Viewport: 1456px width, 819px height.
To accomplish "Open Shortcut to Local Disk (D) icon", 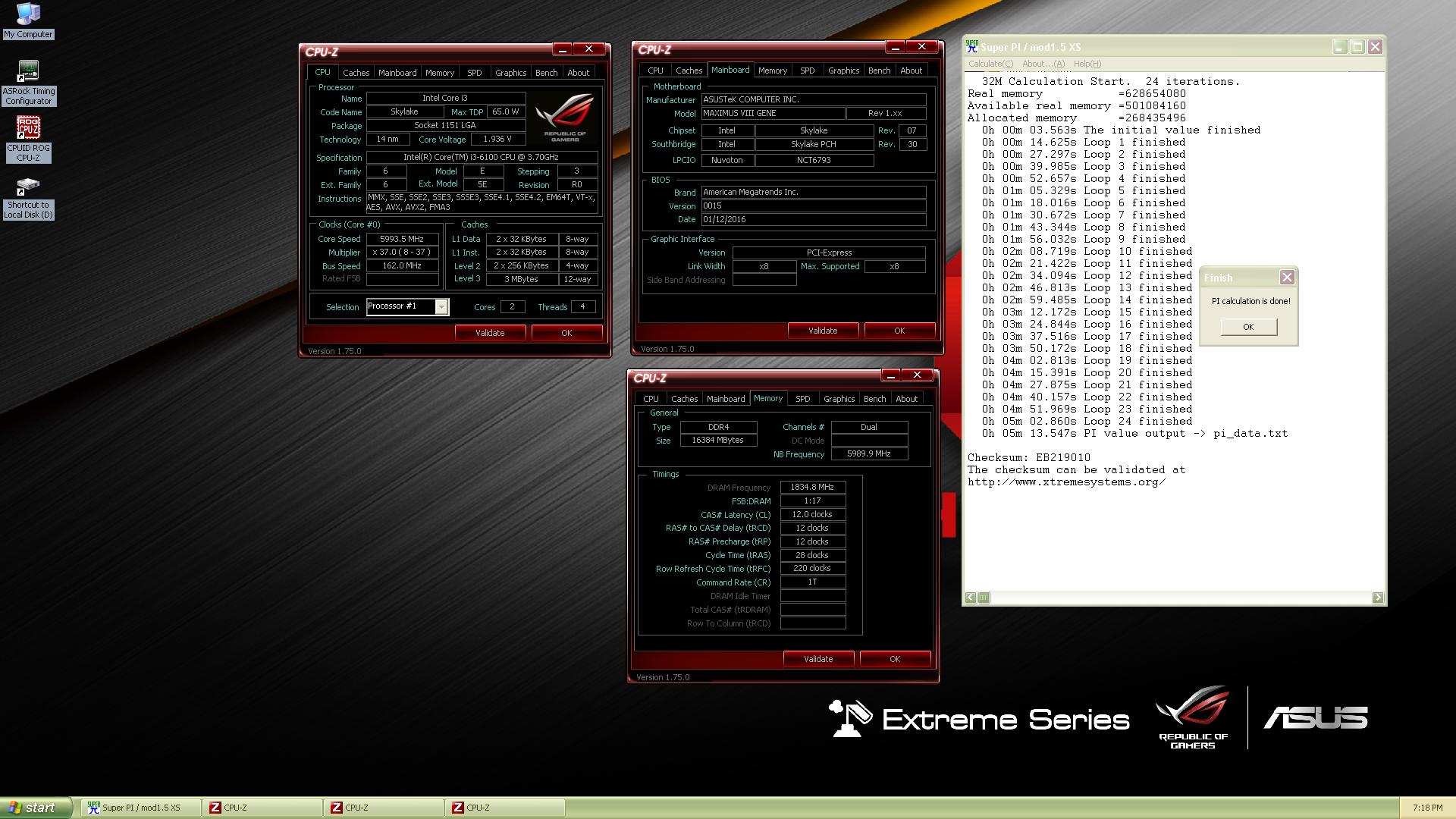I will pyautogui.click(x=28, y=199).
